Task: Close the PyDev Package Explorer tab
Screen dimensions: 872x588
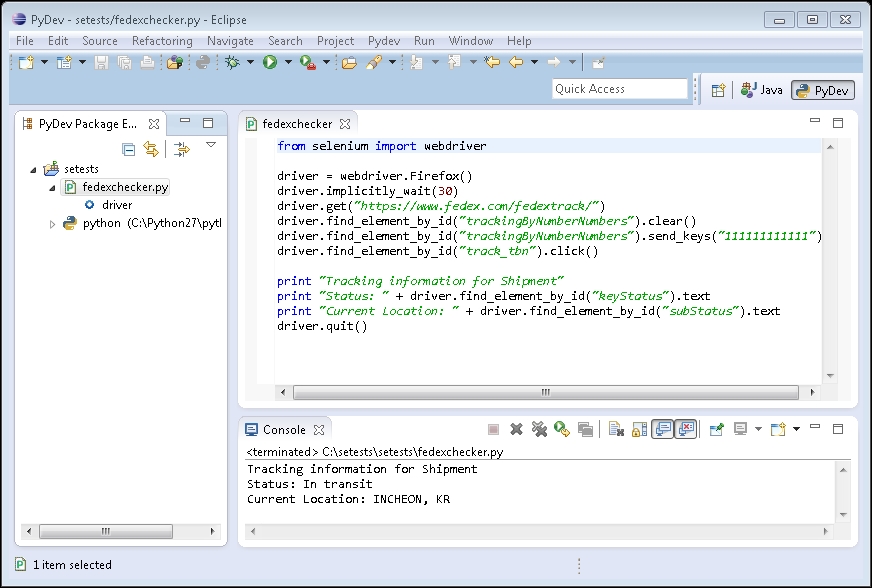Action: (x=154, y=124)
